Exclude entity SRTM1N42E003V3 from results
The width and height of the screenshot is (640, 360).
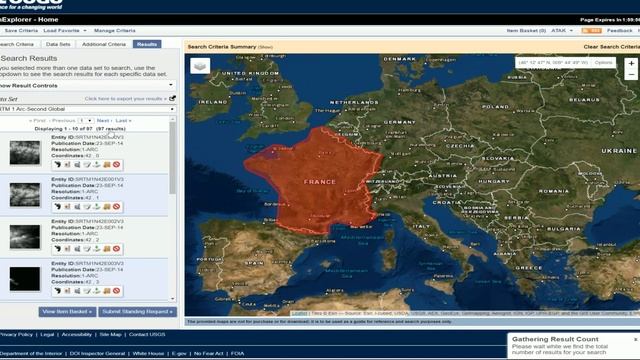116,291
